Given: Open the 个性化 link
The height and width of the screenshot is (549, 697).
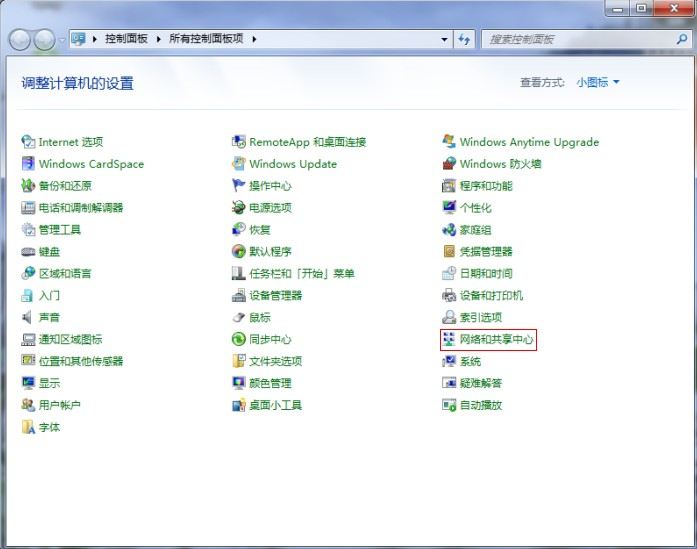Looking at the screenshot, I should (476, 208).
